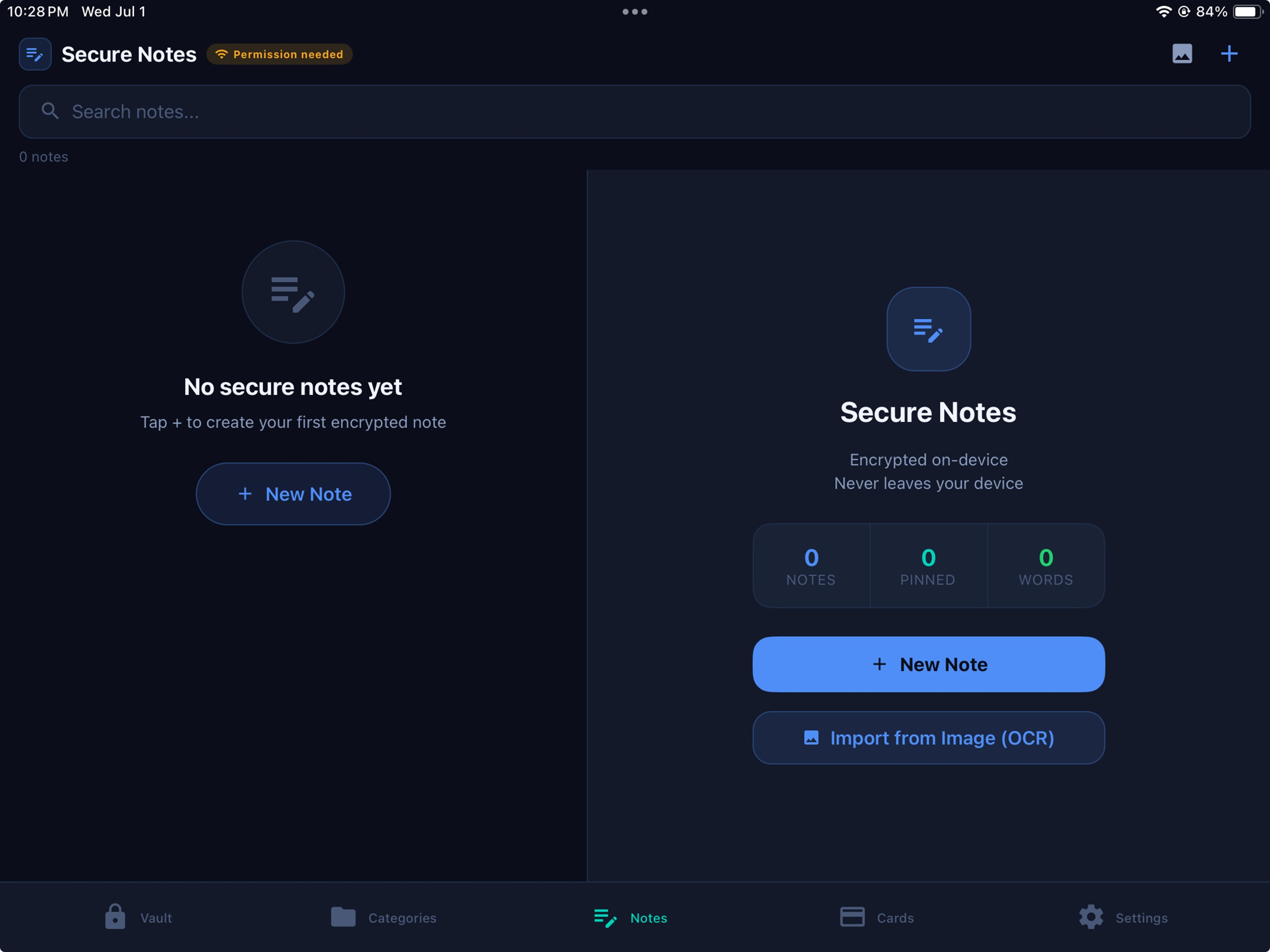The width and height of the screenshot is (1270, 952).
Task: Click the 'No secure notes yet' heading
Action: tap(293, 387)
